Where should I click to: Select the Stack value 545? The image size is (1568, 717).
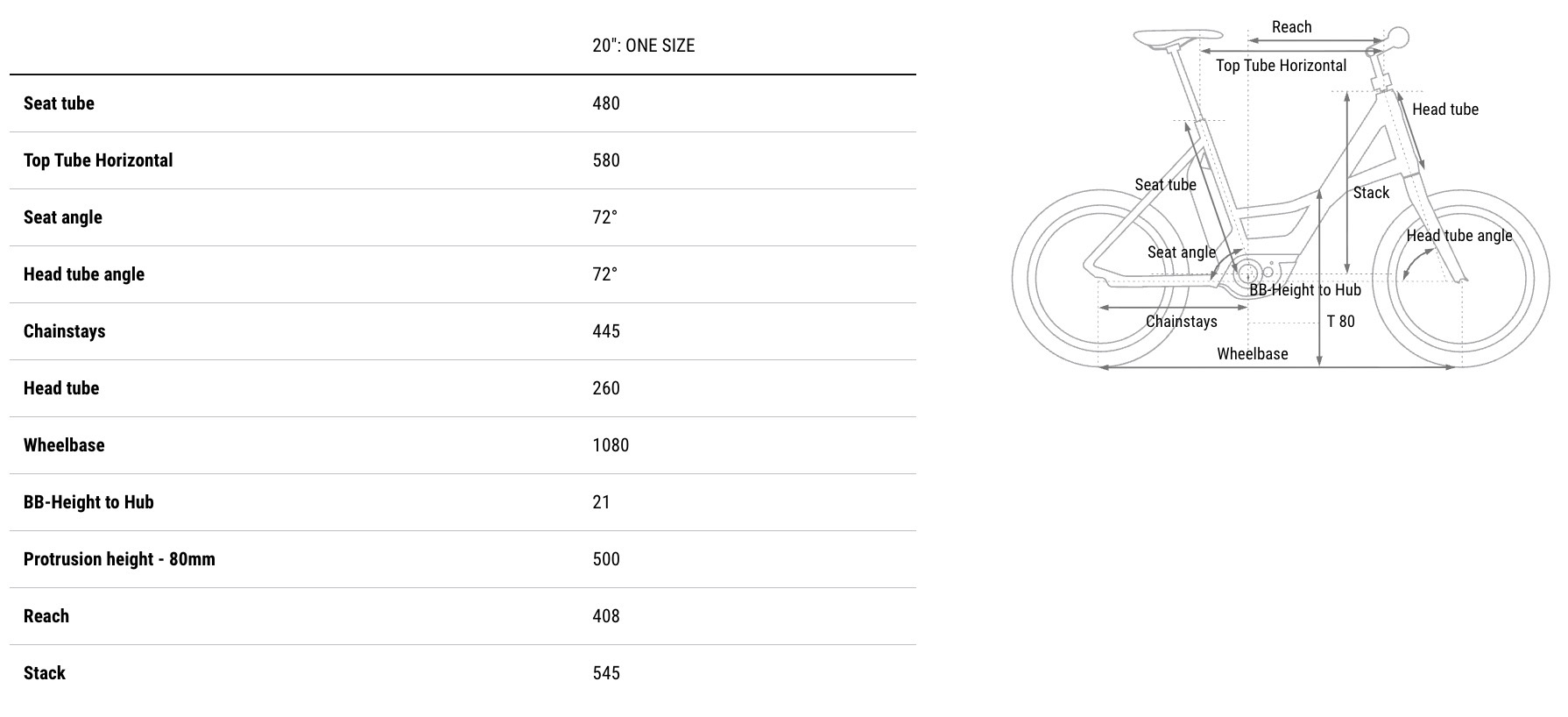[x=606, y=673]
